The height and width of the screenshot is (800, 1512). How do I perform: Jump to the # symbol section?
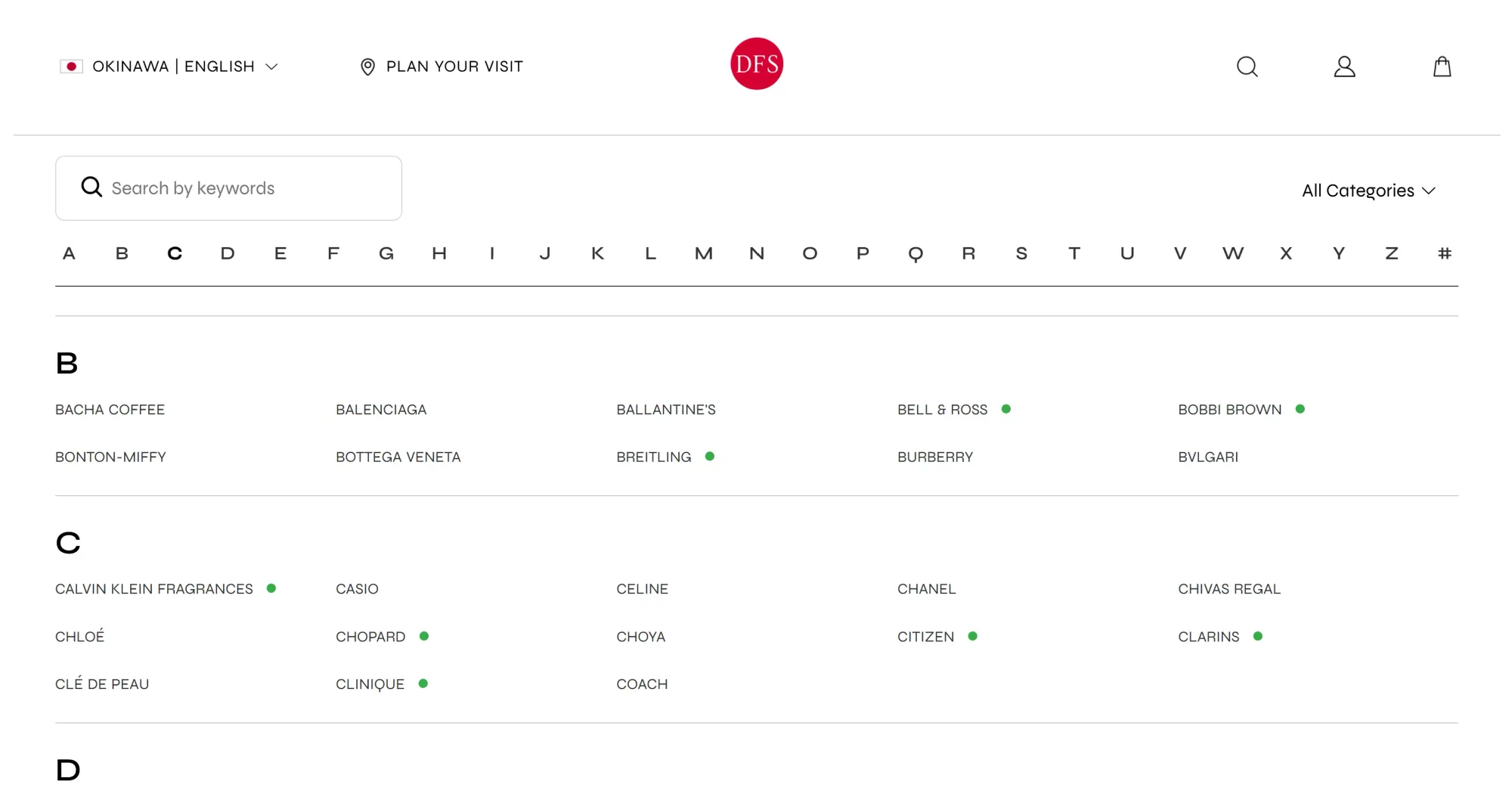pos(1445,253)
